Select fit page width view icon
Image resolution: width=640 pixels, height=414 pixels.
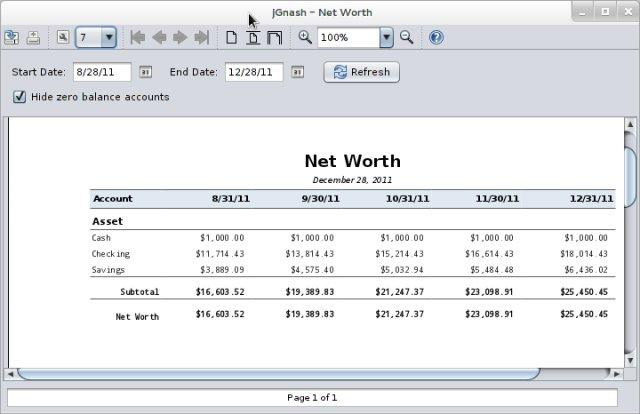(274, 38)
